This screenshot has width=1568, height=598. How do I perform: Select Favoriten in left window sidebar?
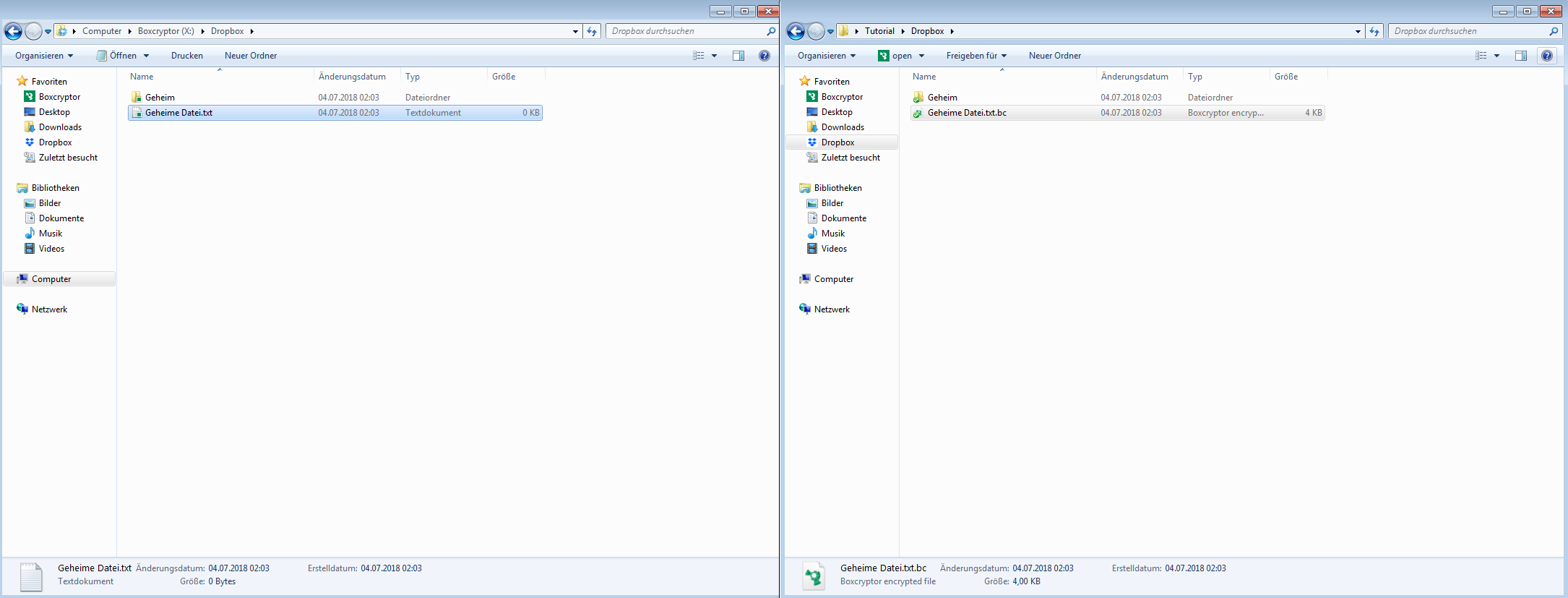(49, 82)
